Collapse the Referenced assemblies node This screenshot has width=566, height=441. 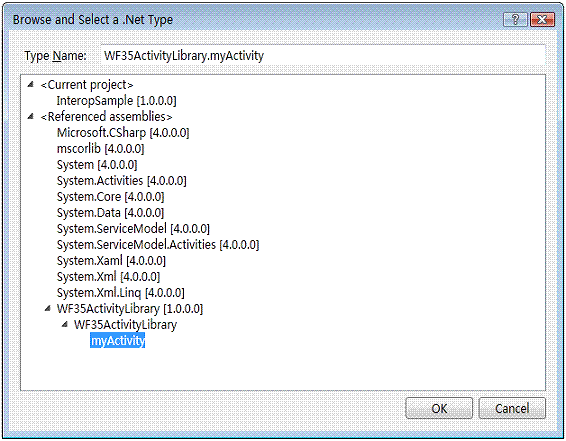(x=31, y=116)
